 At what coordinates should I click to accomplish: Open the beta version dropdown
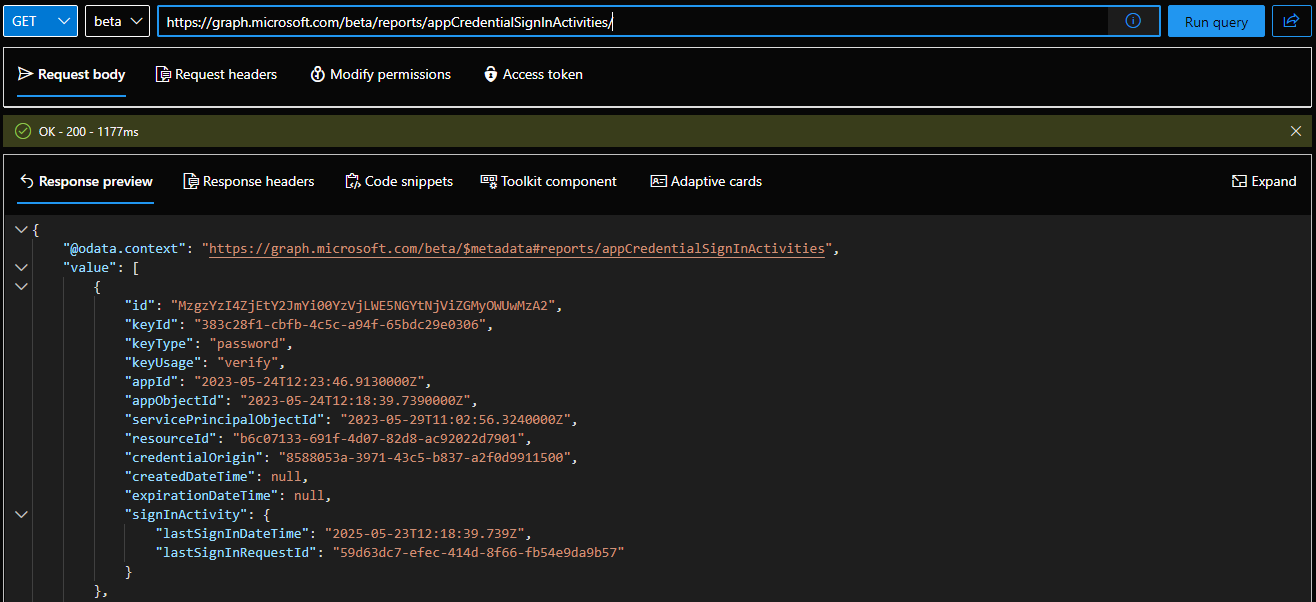(x=117, y=21)
